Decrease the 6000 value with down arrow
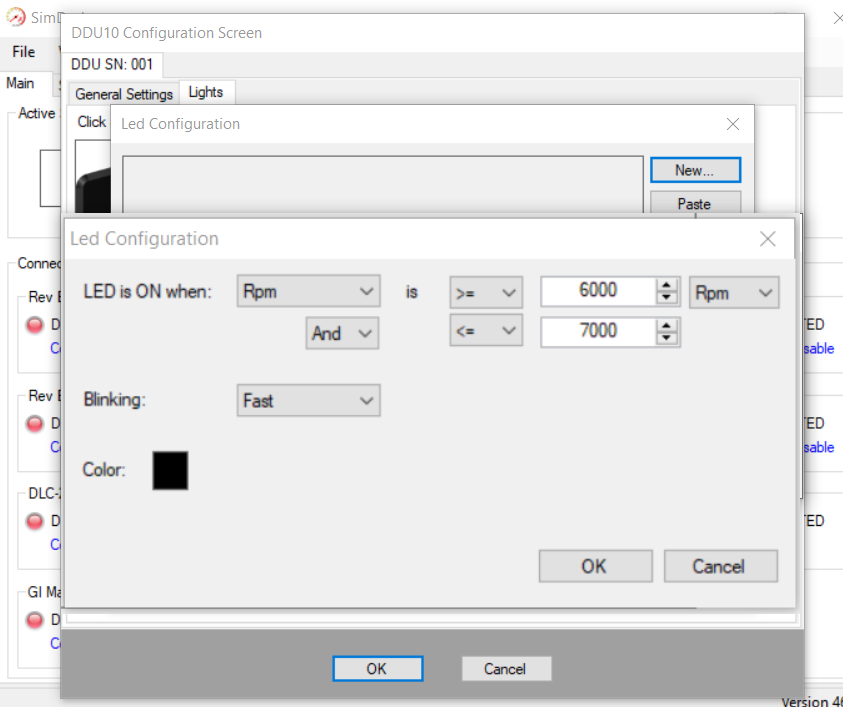Image resolution: width=843 pixels, height=707 pixels. coord(667,297)
